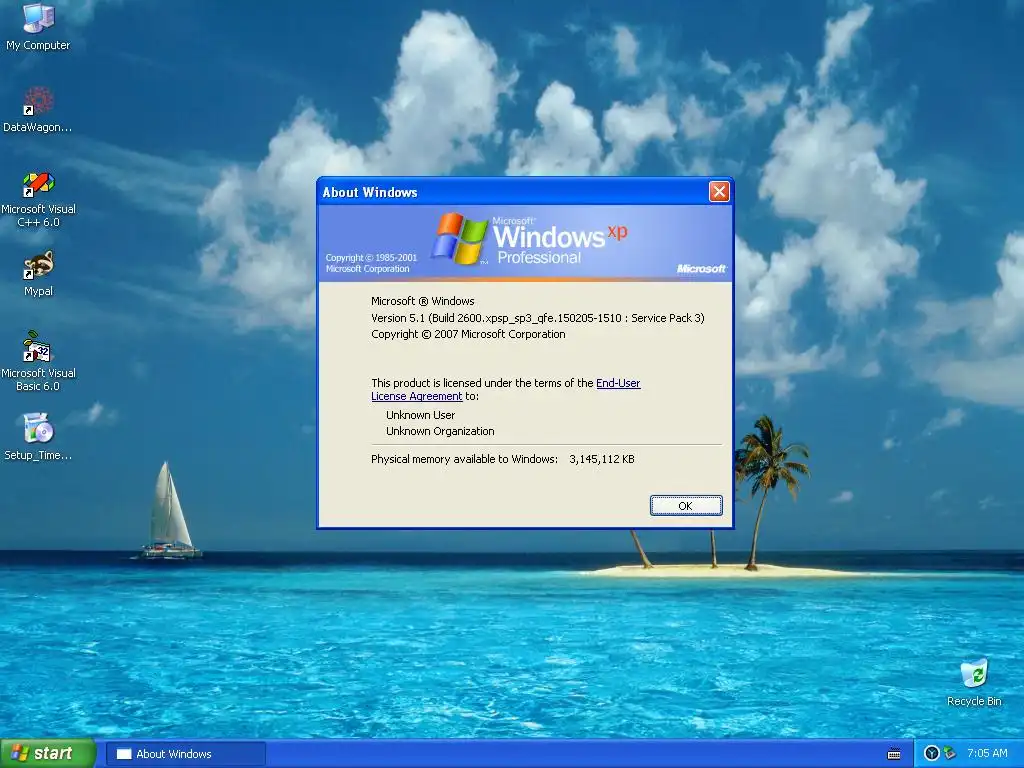1024x768 pixels.
Task: Click the Windows XP flag logo
Action: click(459, 238)
